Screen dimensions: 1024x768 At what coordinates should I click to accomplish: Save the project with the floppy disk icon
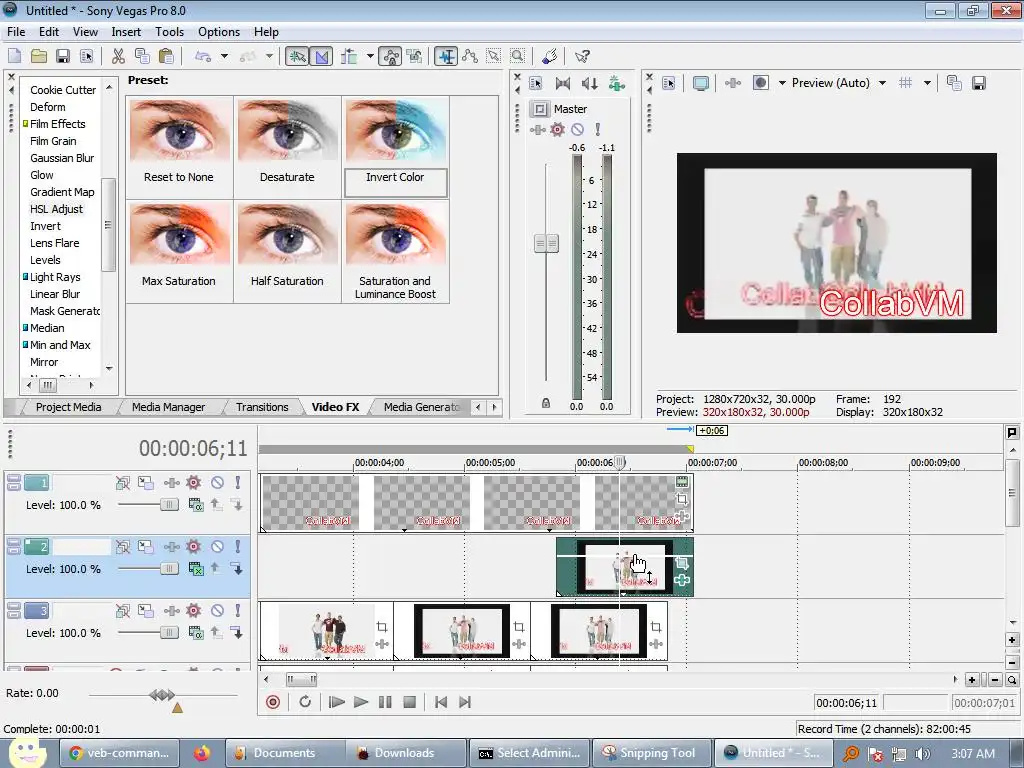pyautogui.click(x=63, y=56)
